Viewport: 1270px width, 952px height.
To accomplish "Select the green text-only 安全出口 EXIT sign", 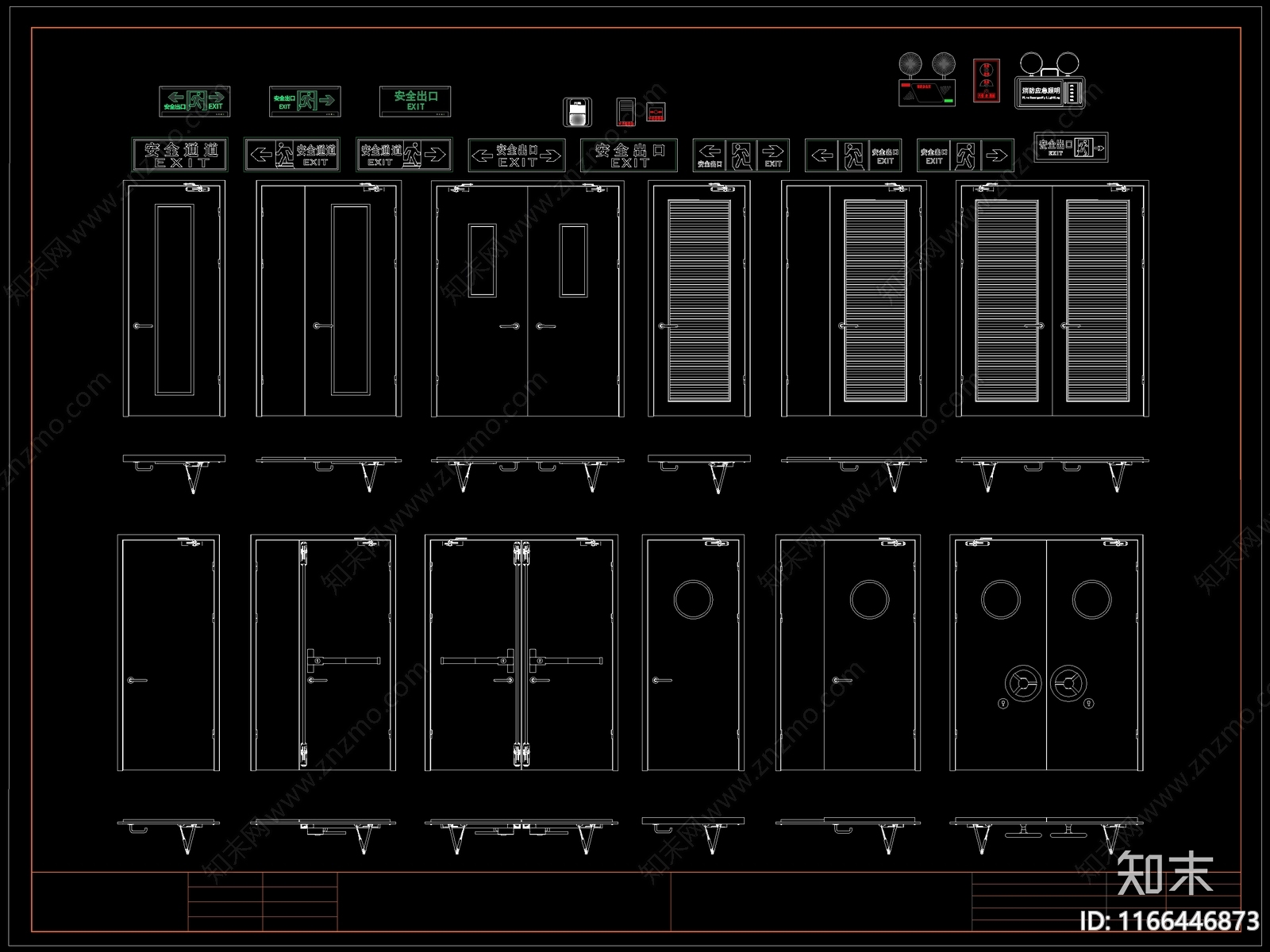I will tap(415, 101).
